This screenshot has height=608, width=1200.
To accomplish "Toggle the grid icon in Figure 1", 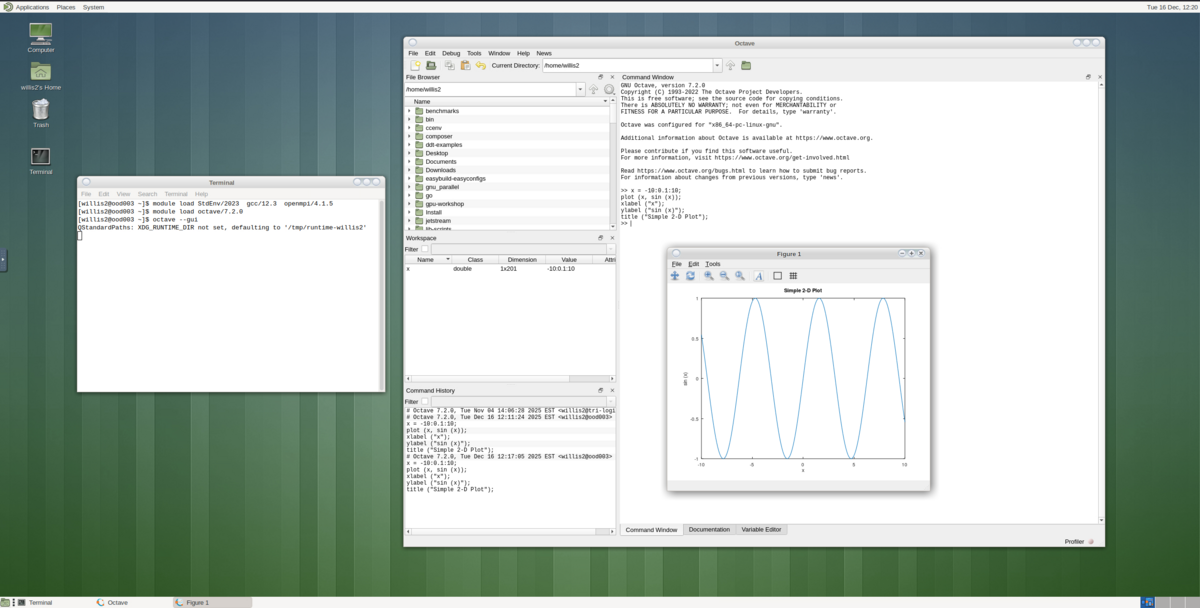I will [x=793, y=276].
